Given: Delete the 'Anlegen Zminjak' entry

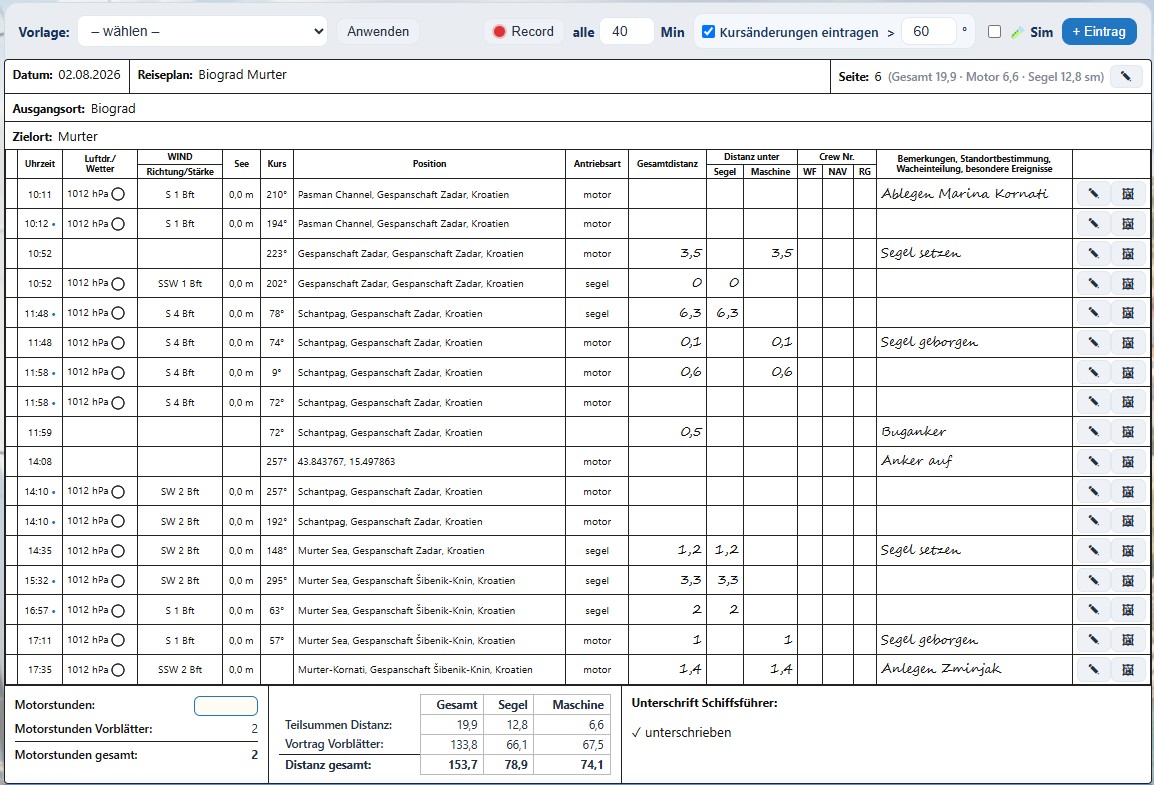Looking at the screenshot, I should click(1128, 669).
